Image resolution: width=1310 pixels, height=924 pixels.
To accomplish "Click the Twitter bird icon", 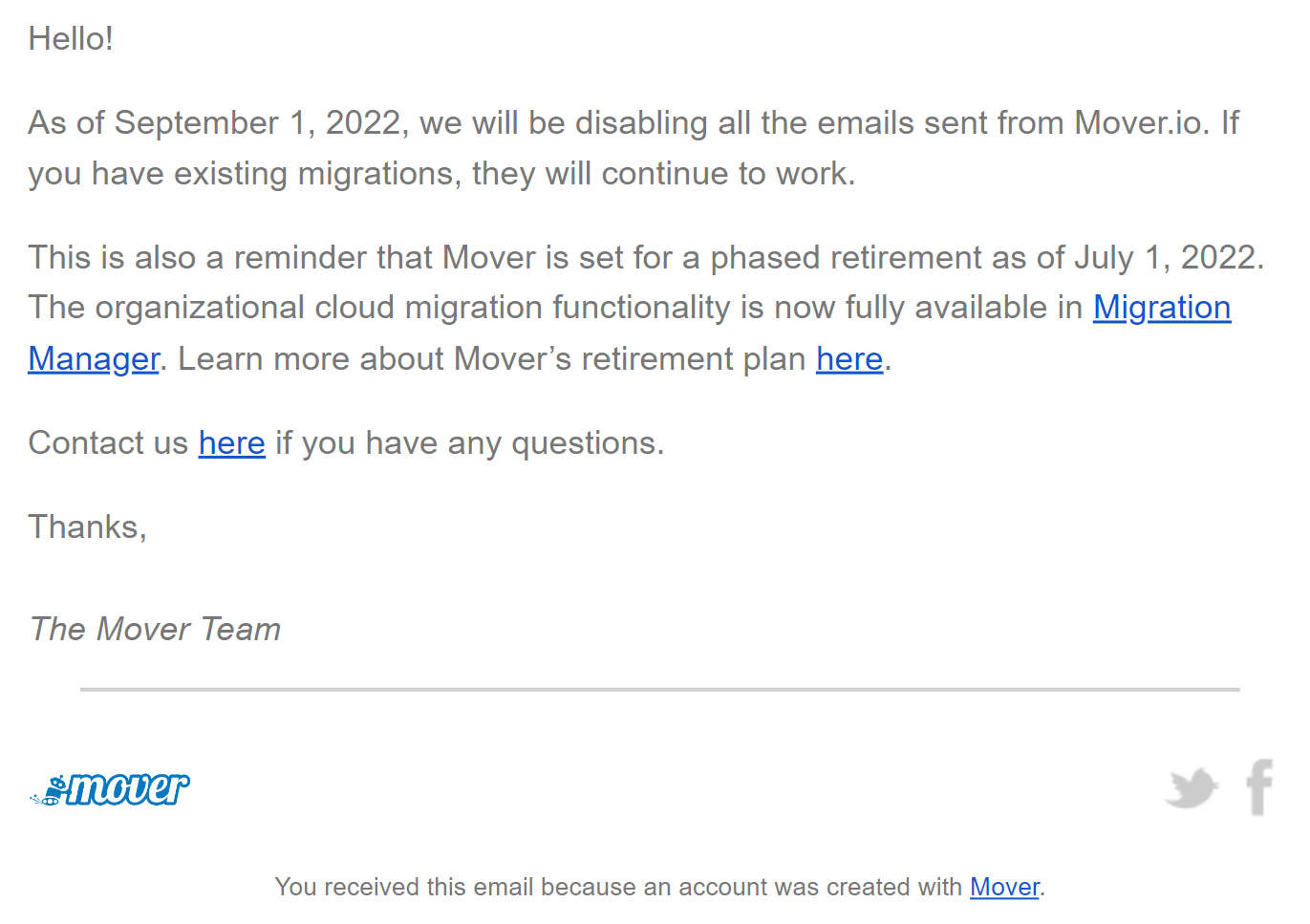I will coord(1191,788).
